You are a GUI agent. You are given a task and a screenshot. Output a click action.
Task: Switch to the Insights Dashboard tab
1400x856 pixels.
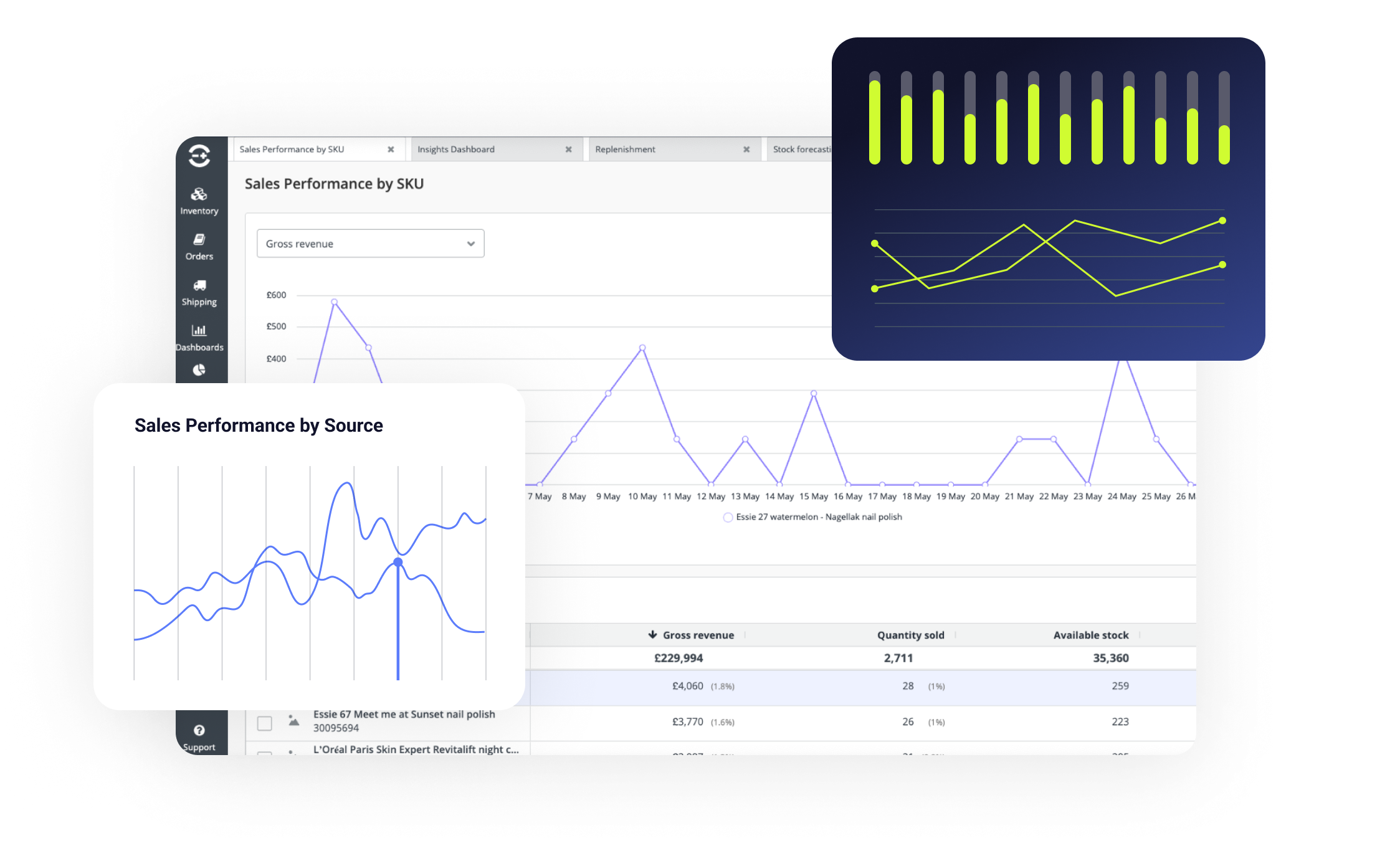pyautogui.click(x=456, y=150)
